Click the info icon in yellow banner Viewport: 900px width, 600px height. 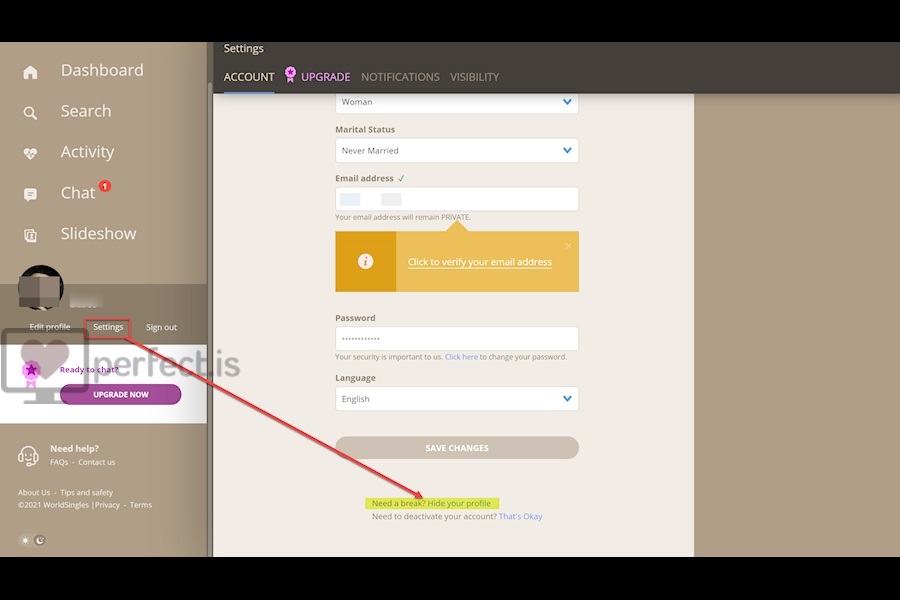click(x=366, y=261)
